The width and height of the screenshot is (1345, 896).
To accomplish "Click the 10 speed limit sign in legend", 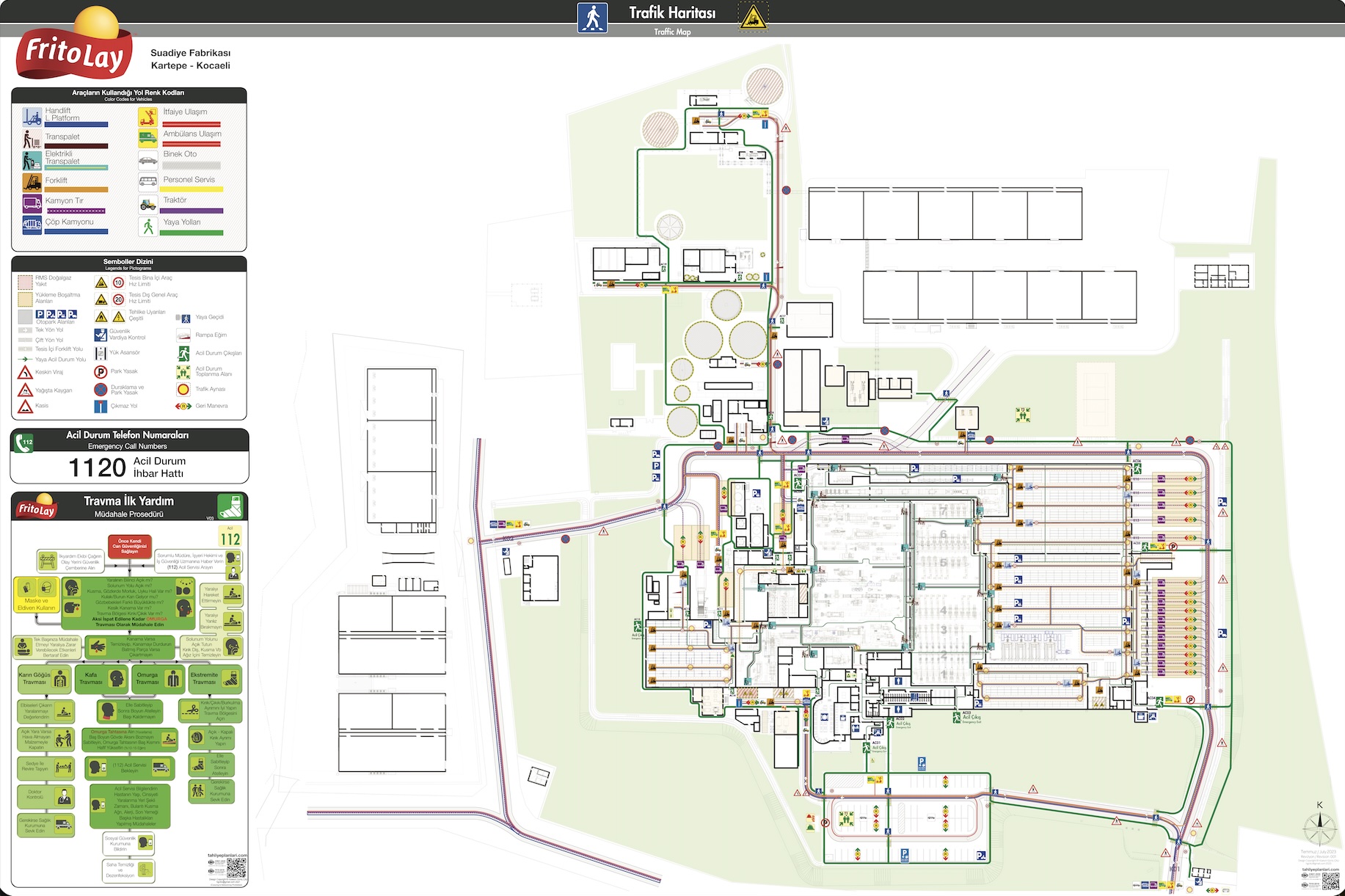I will 118,283.
